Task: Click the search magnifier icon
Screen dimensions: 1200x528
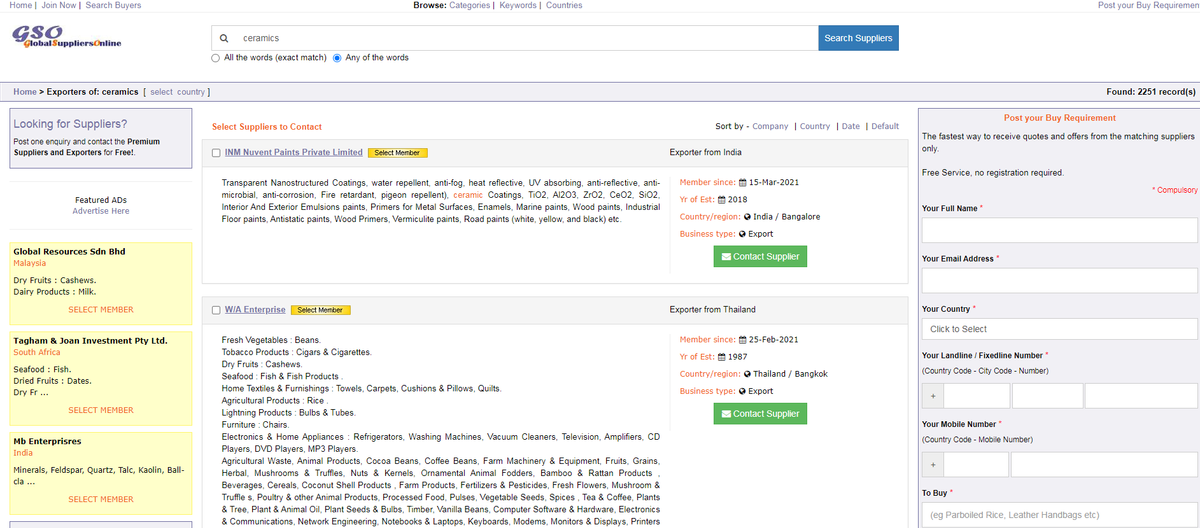Action: [x=225, y=38]
